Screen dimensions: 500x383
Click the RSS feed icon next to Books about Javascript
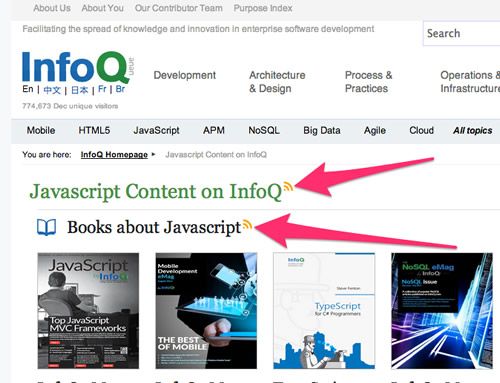(x=247, y=225)
